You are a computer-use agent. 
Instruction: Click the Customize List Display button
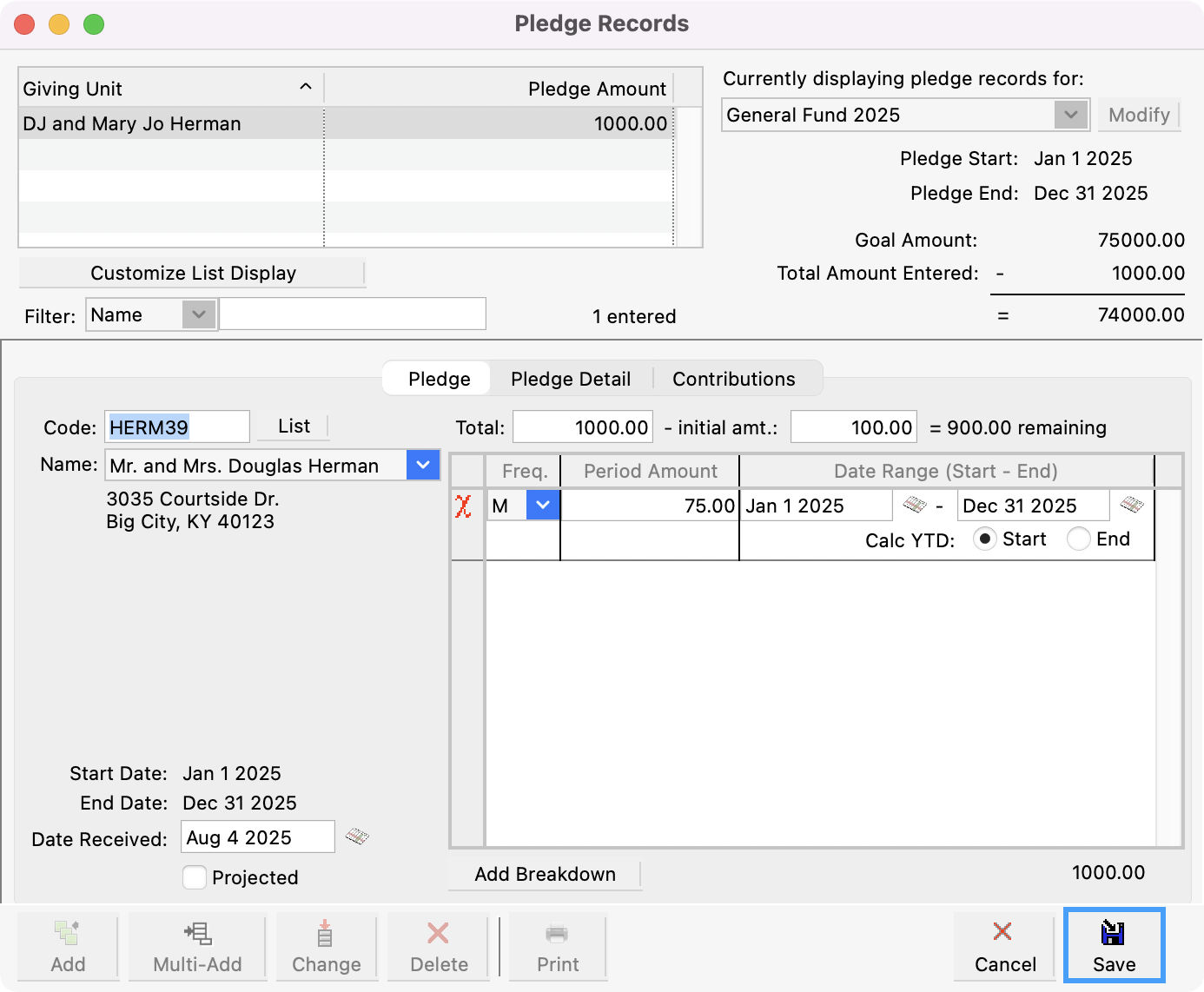[x=193, y=272]
